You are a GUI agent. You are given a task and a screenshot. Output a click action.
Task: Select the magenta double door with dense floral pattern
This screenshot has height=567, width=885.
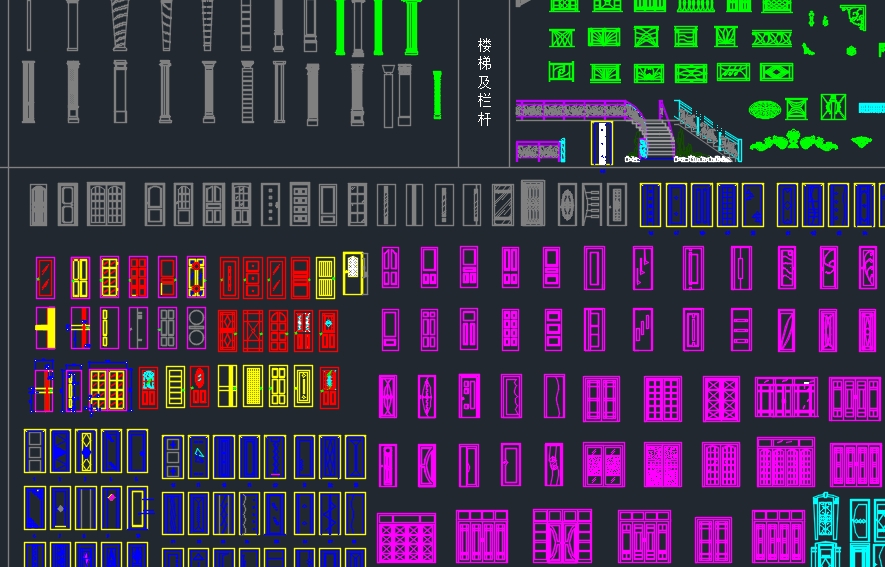tap(663, 464)
